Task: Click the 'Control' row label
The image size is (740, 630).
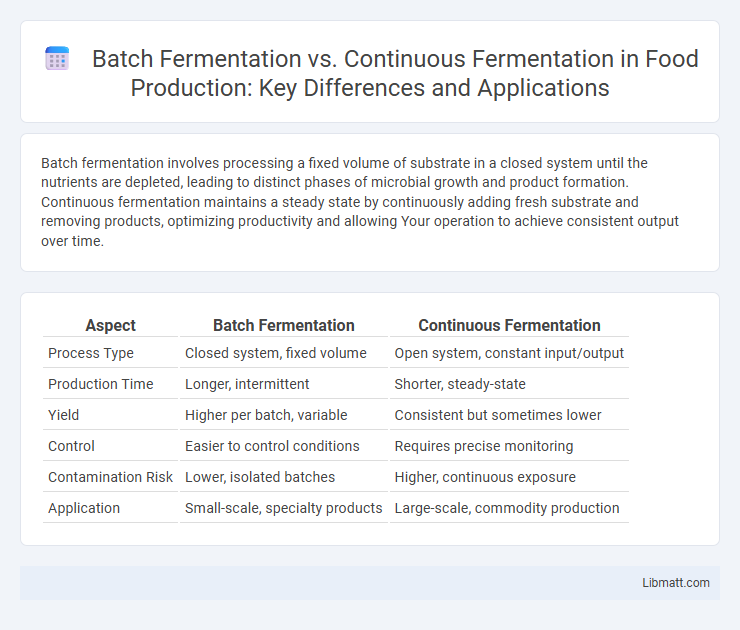Action: 71,446
